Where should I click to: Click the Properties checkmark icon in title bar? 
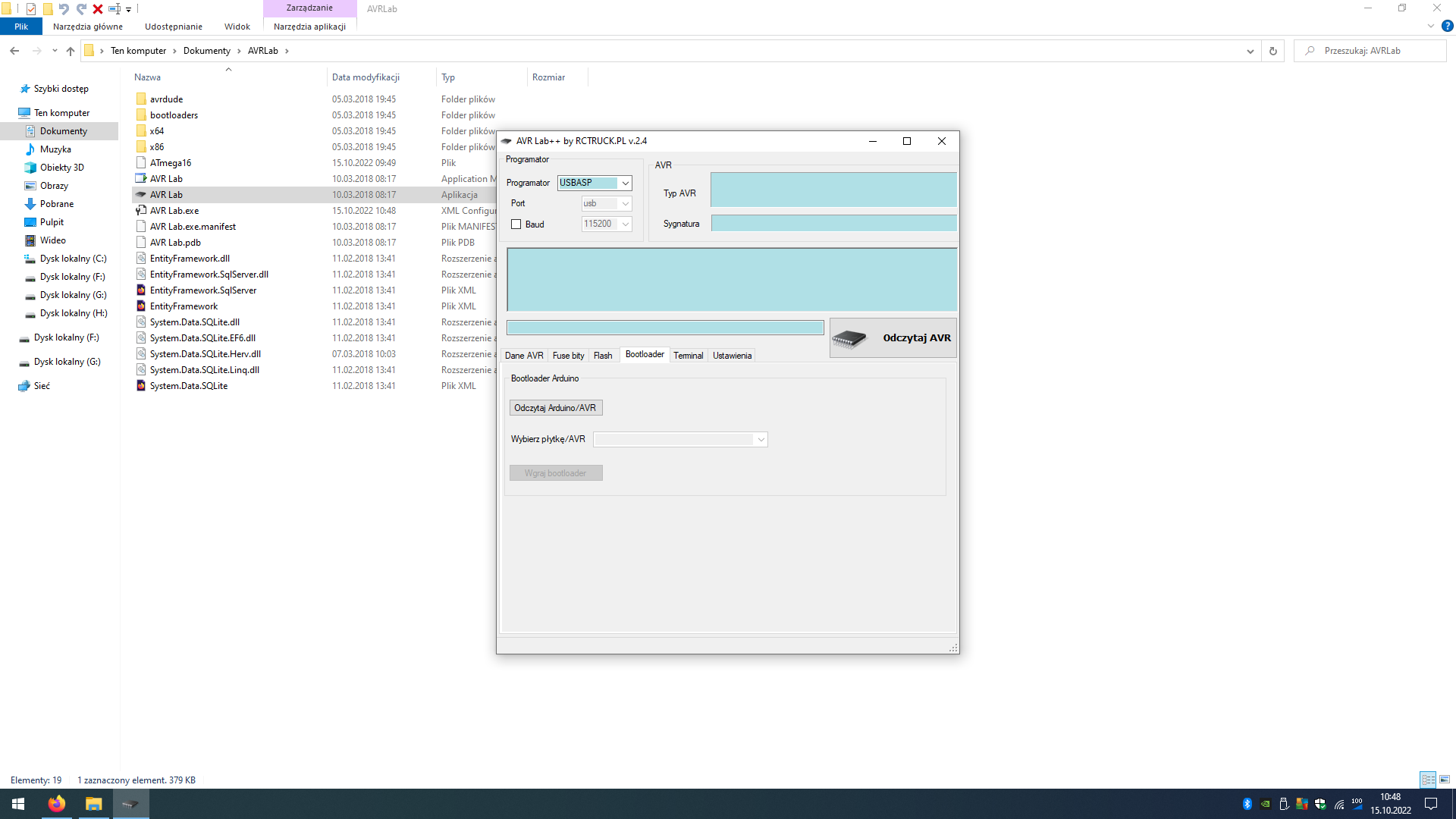(31, 9)
